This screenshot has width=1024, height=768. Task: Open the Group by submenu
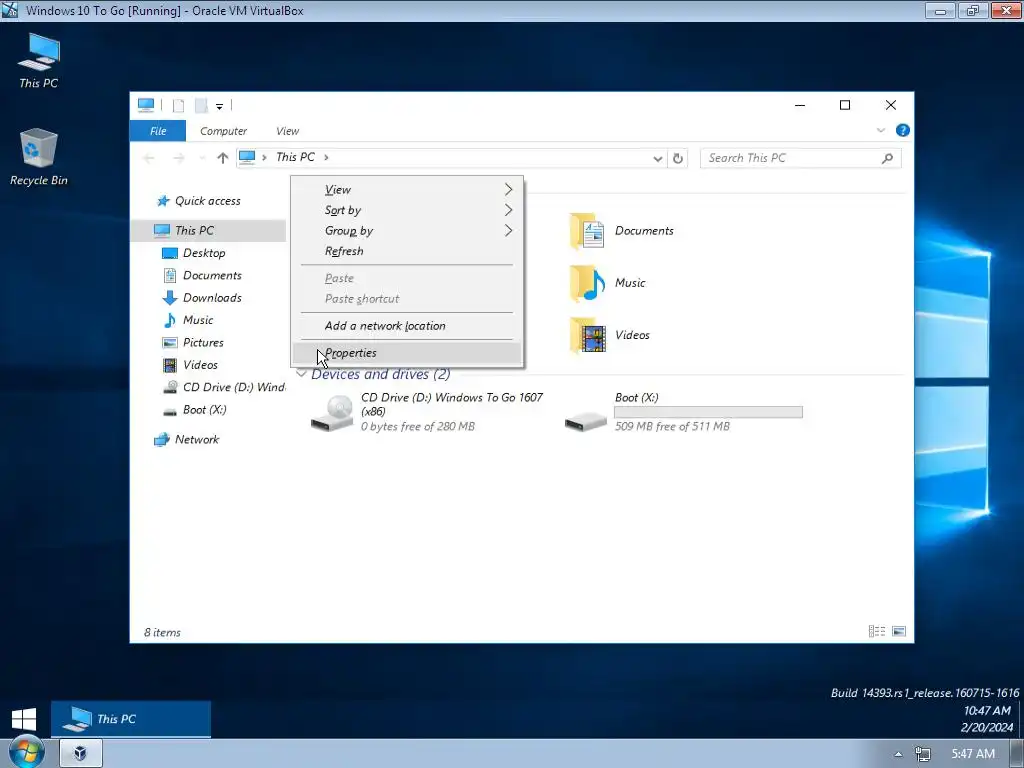point(408,231)
